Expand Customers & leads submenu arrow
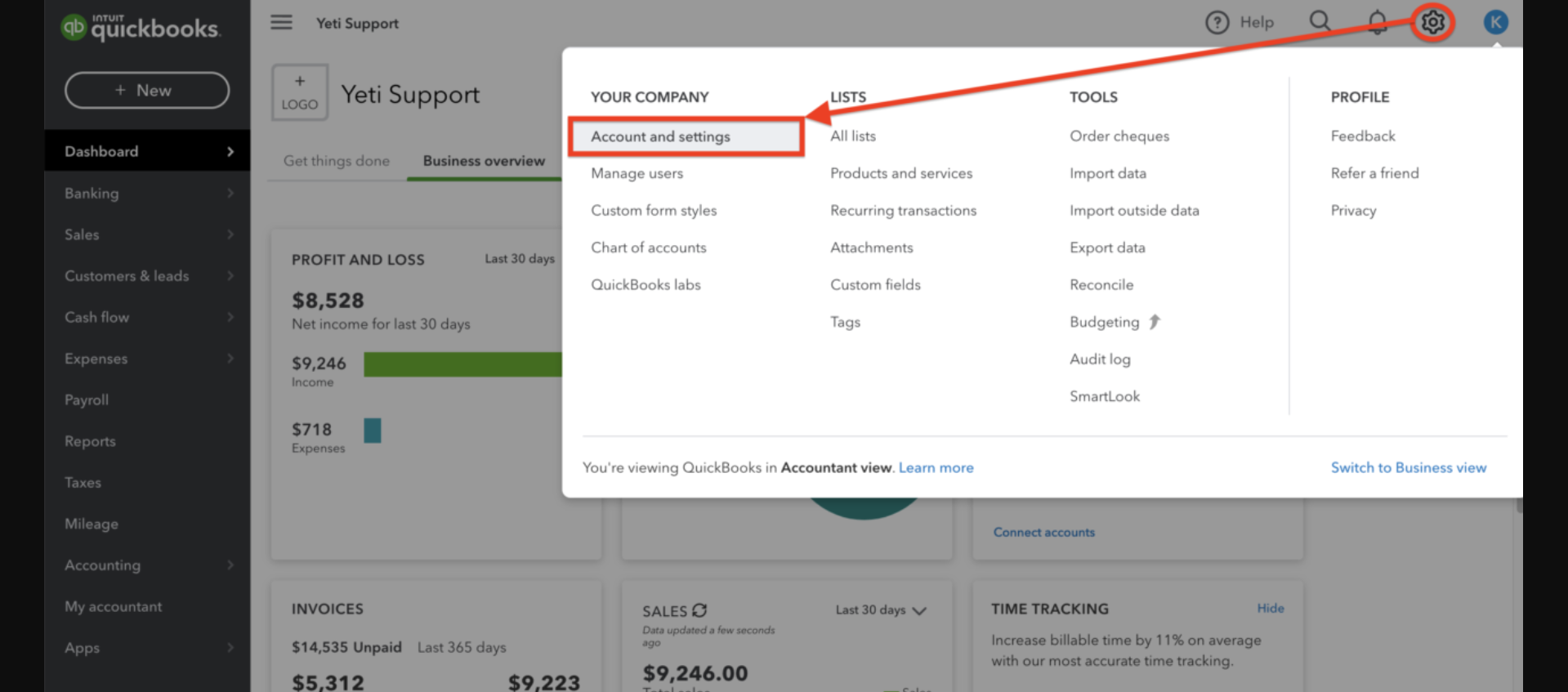 coord(230,275)
